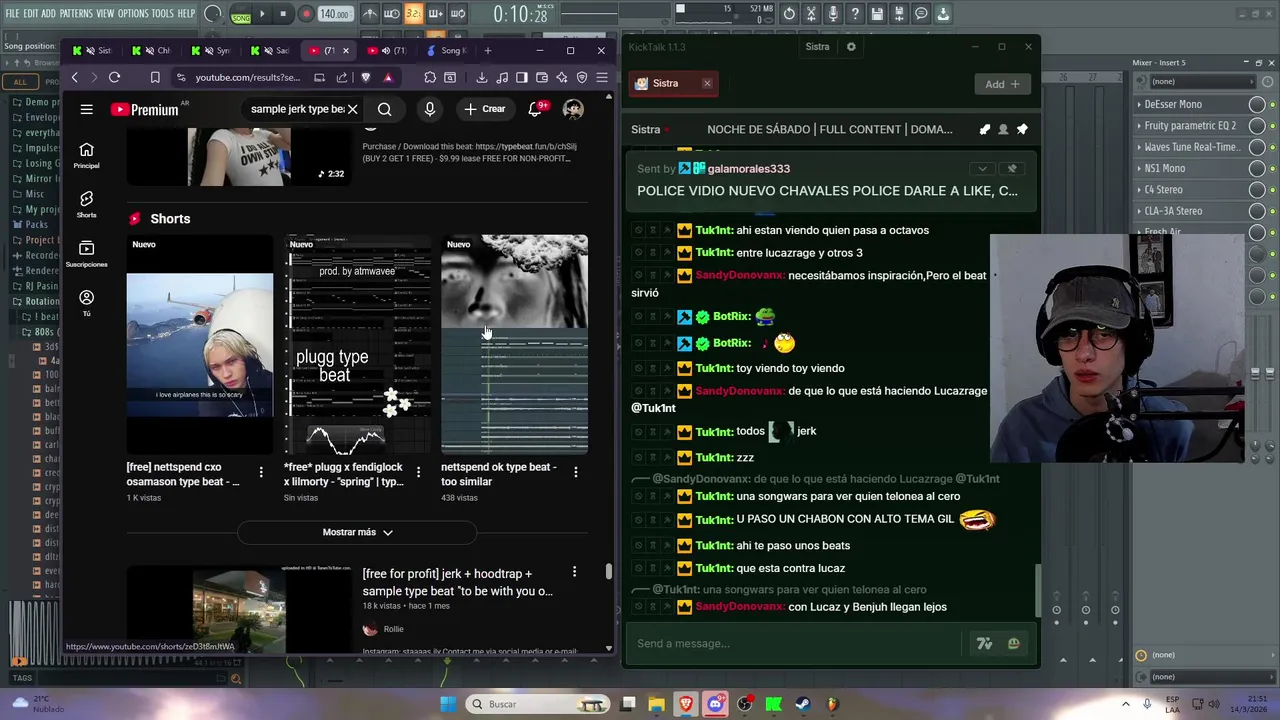Open the typebeat.fun purchase description text
The height and width of the screenshot is (720, 1280).
pos(469,152)
